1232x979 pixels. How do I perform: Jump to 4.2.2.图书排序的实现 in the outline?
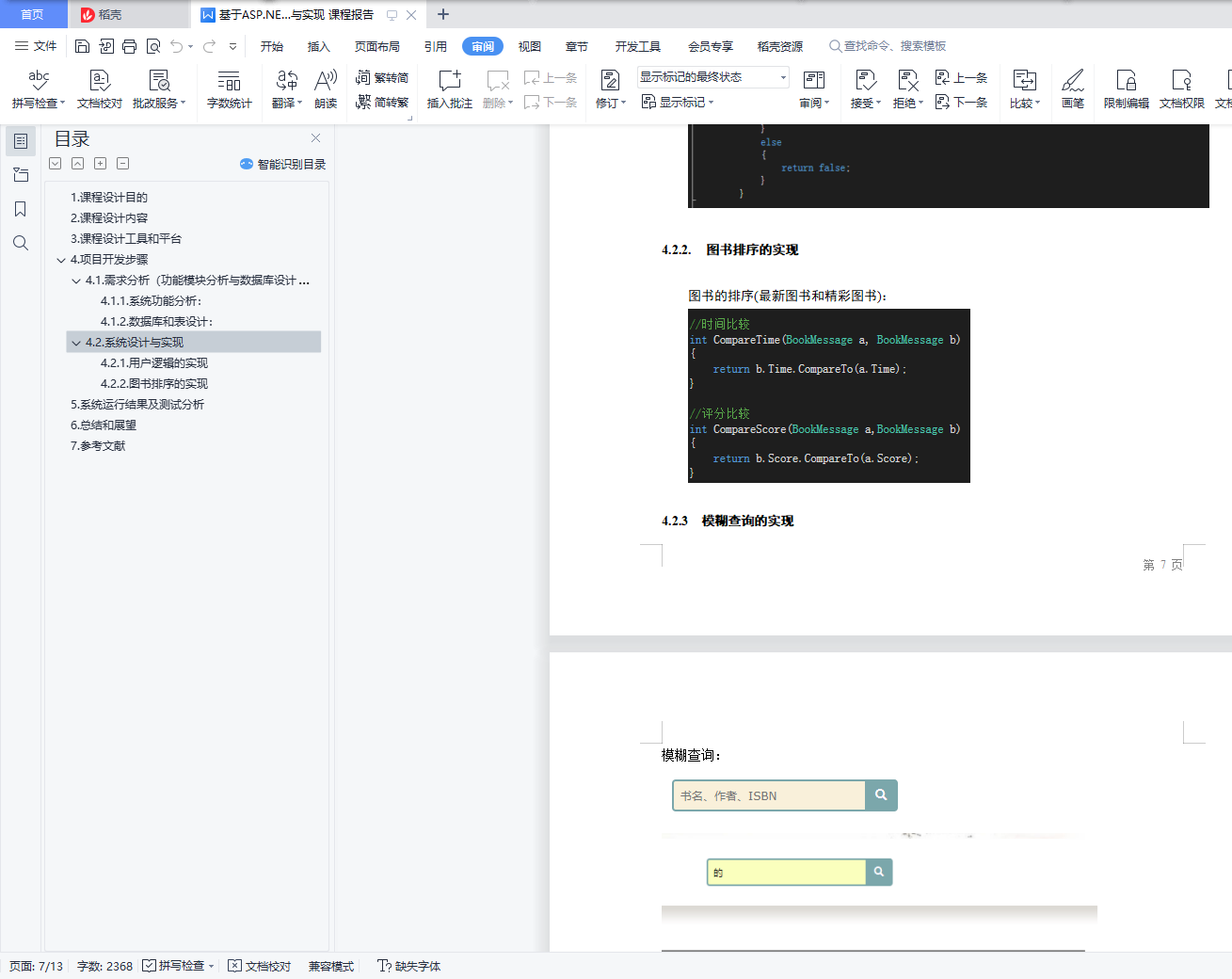click(x=154, y=384)
